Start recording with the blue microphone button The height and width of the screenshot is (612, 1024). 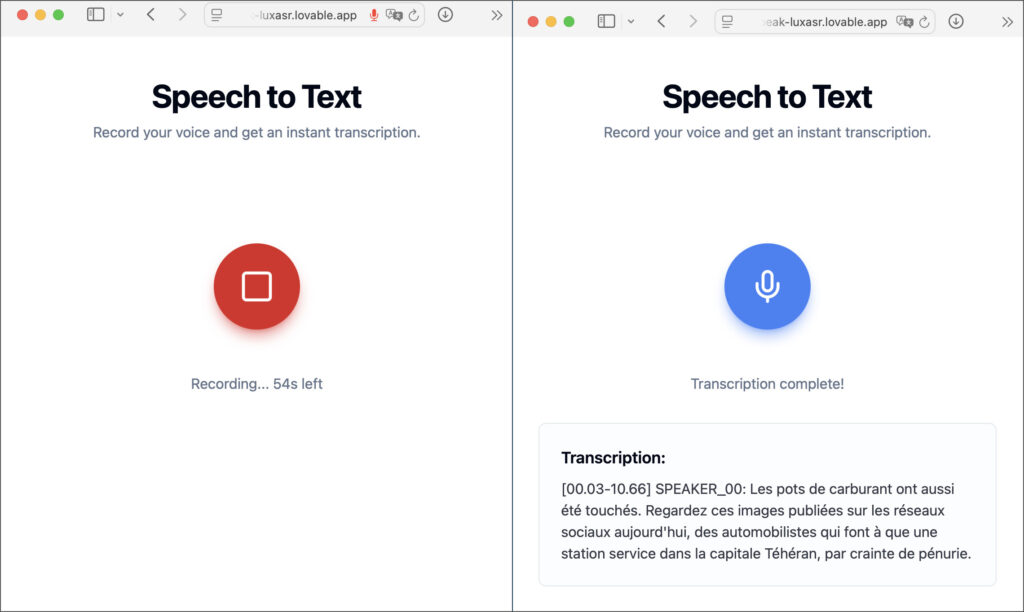pyautogui.click(x=767, y=287)
